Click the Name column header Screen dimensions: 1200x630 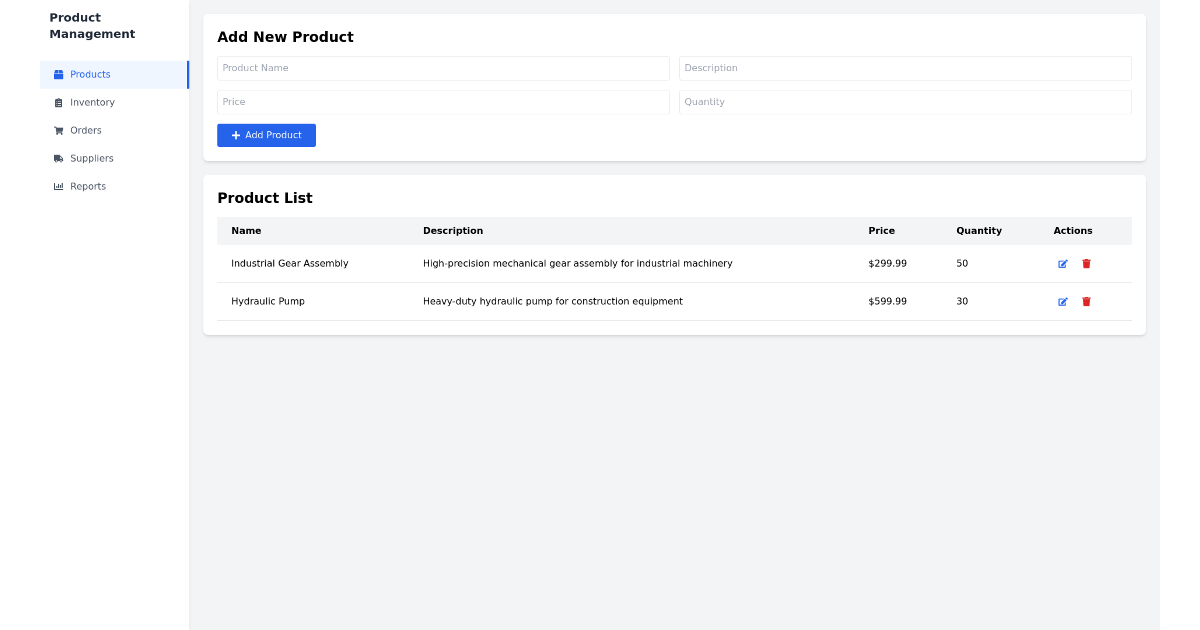tap(246, 231)
